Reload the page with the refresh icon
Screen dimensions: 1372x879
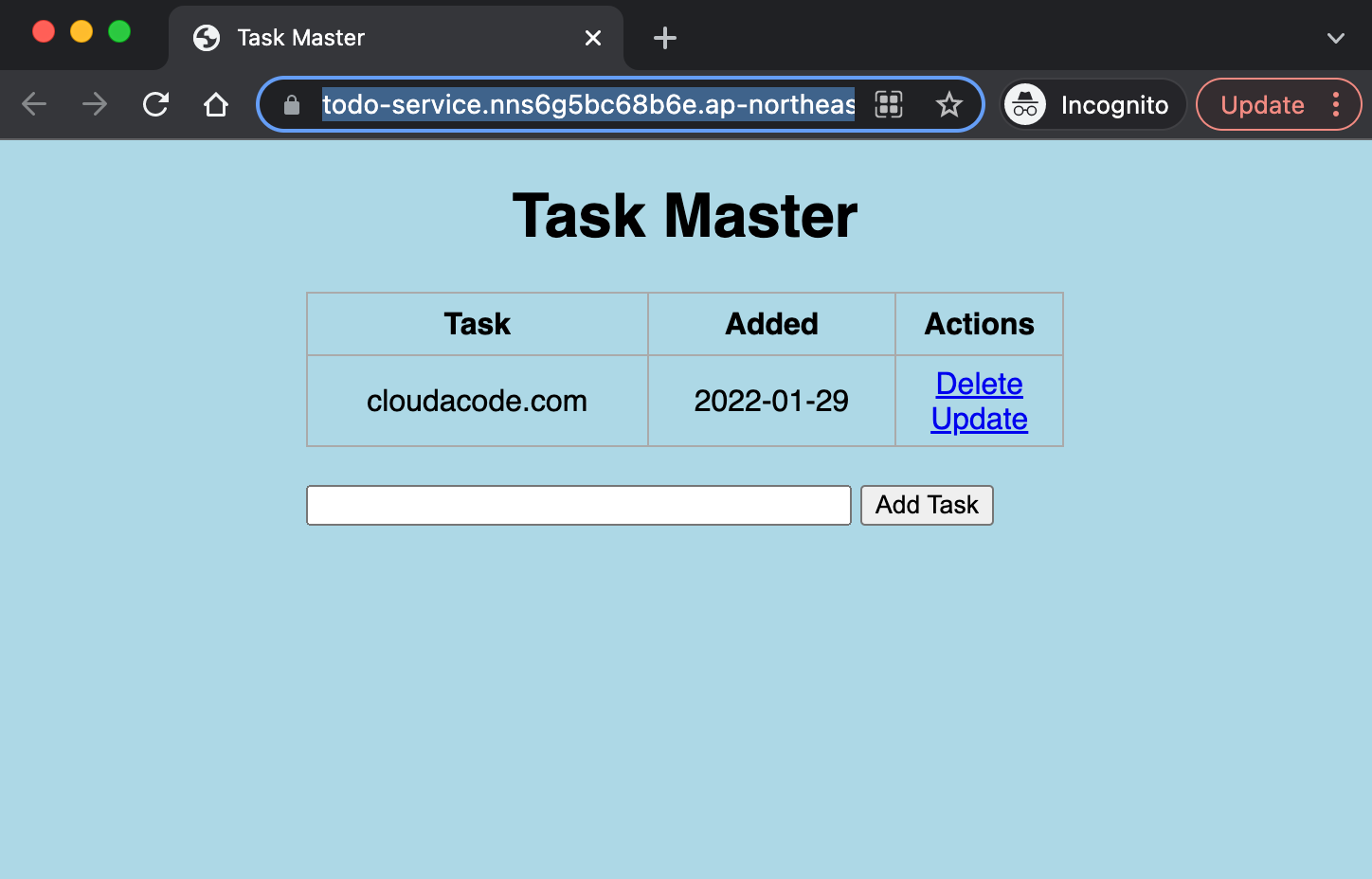coord(155,104)
